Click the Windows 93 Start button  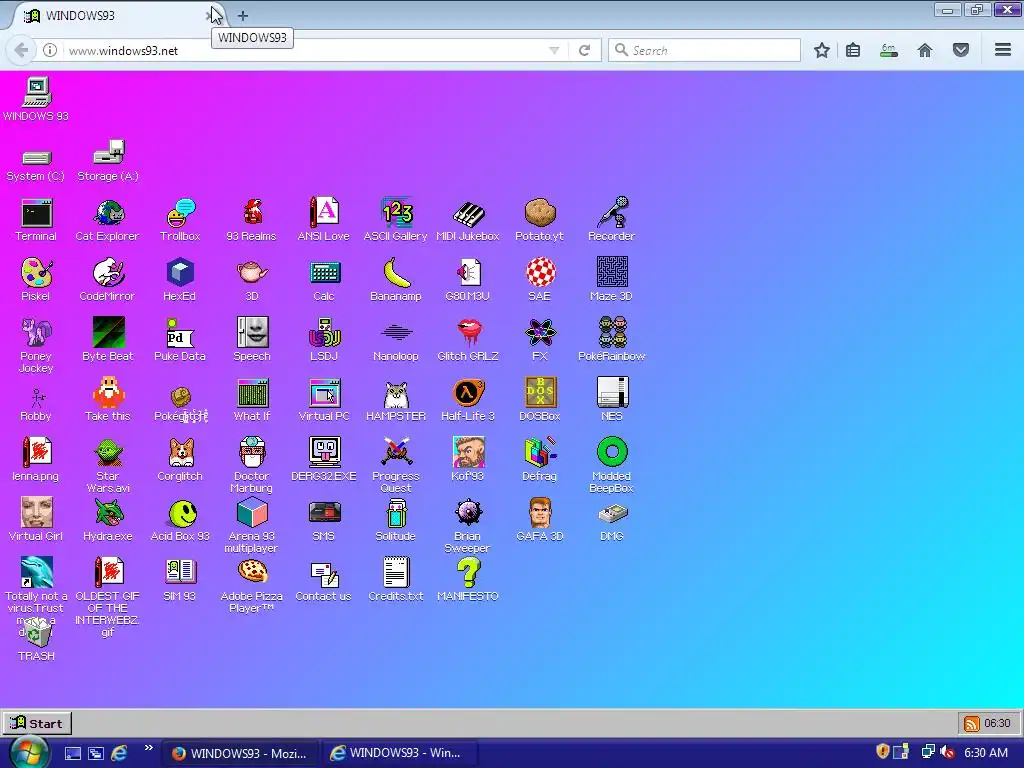[x=37, y=723]
